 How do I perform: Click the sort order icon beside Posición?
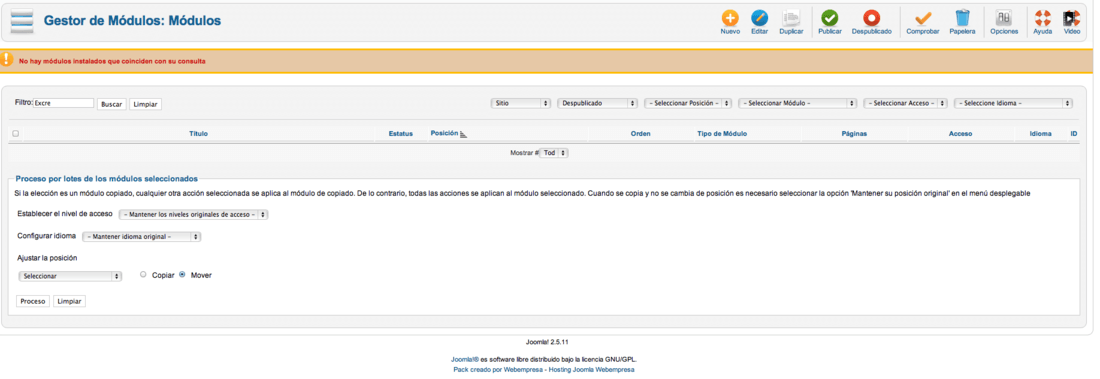(x=463, y=134)
